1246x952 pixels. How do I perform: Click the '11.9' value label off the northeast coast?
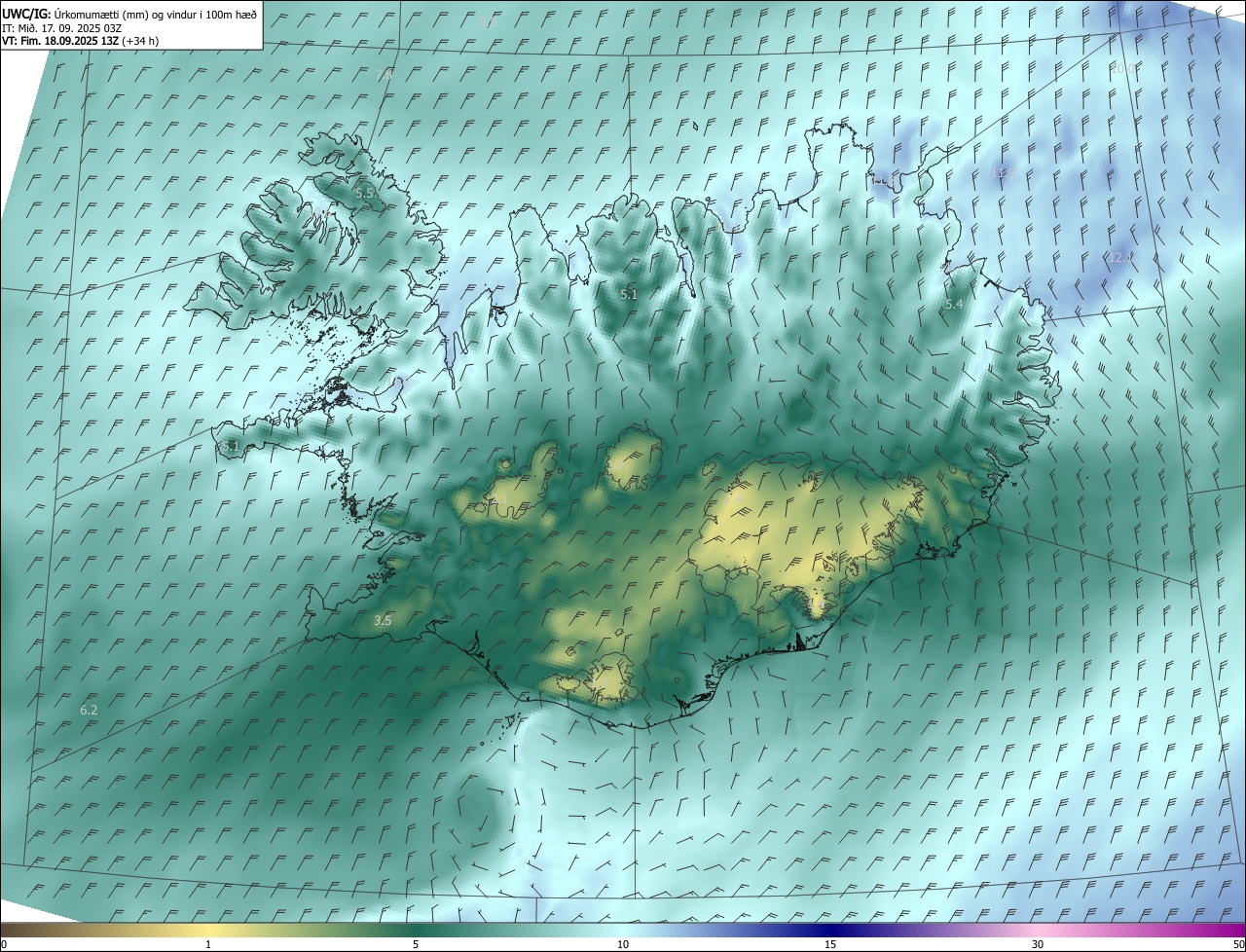click(x=1002, y=172)
